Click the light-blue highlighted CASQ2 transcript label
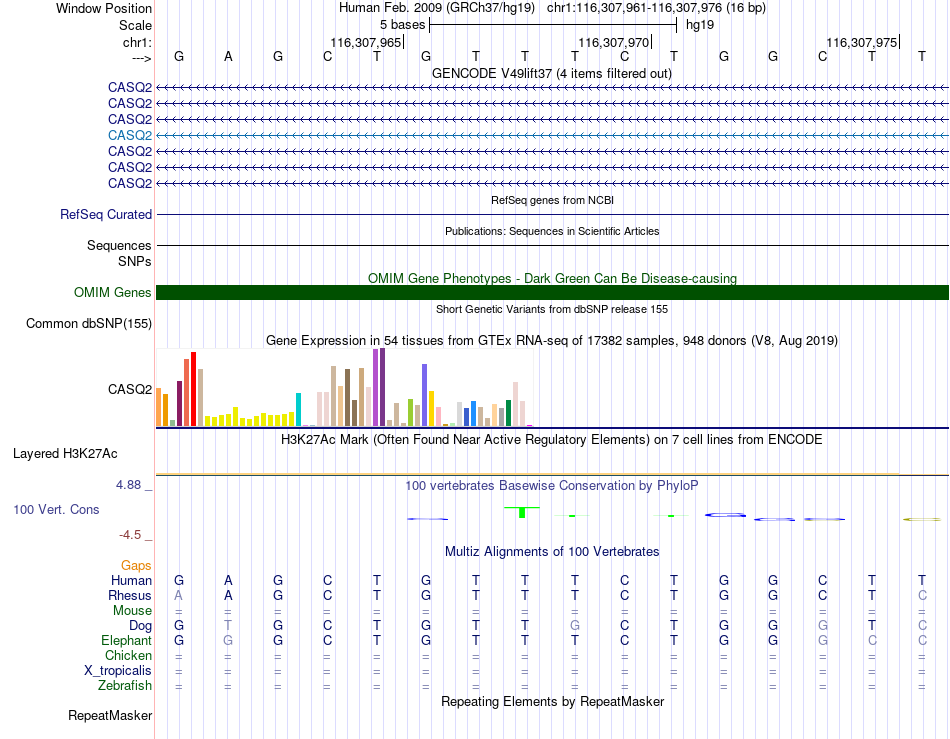 click(x=130, y=135)
